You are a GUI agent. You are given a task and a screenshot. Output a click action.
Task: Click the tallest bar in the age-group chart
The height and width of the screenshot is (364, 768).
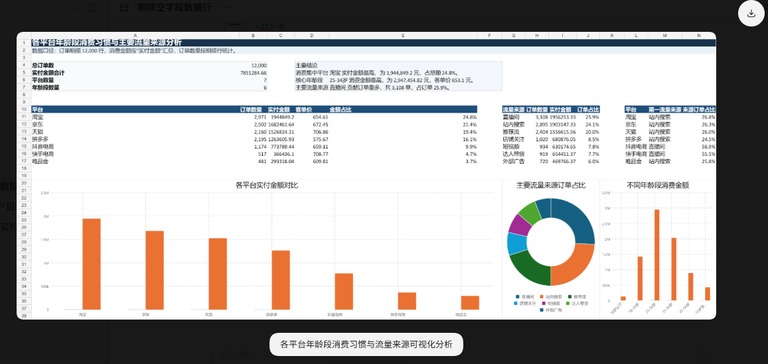coord(657,255)
